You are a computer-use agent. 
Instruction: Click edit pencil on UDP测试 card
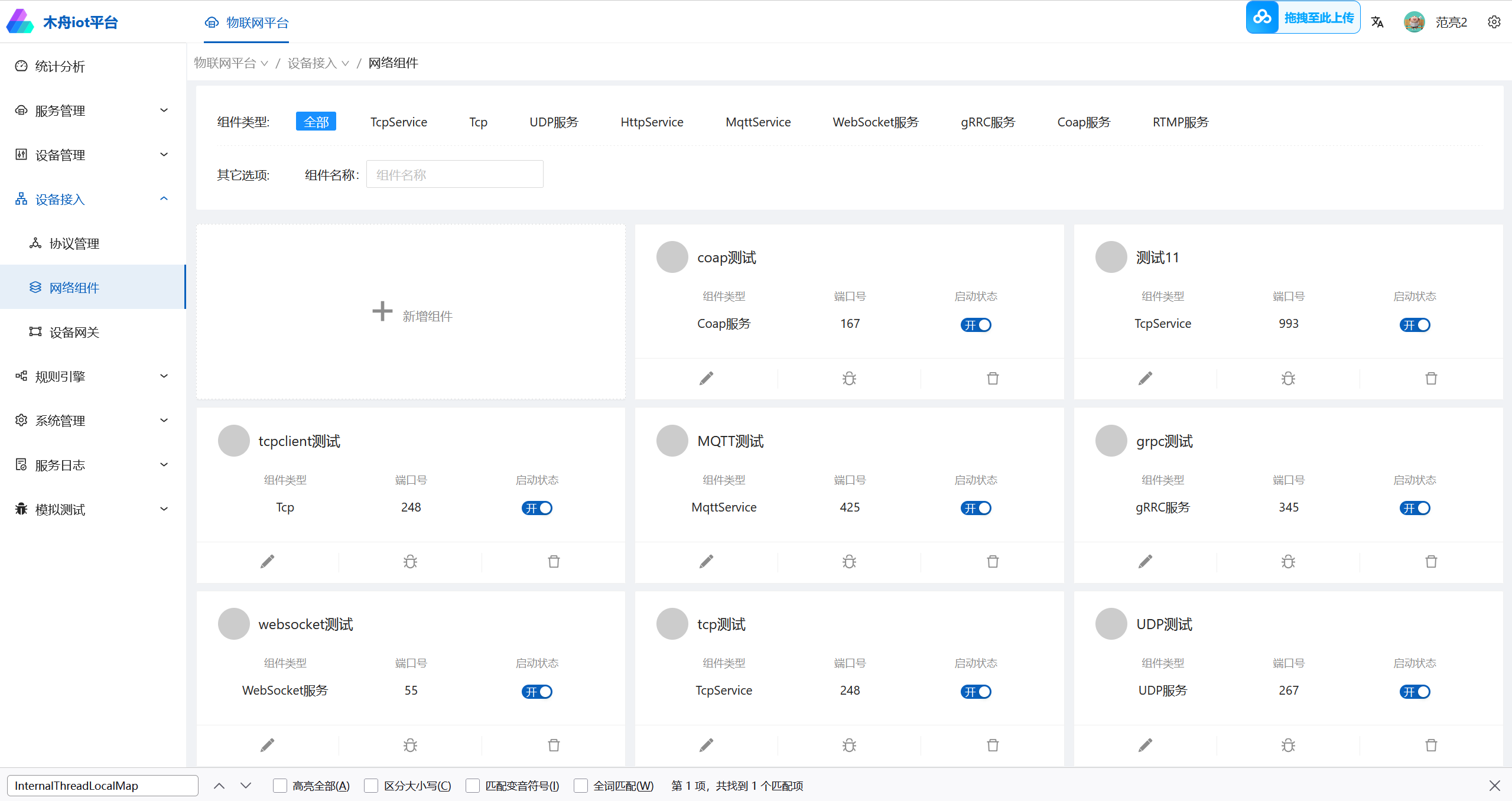click(x=1145, y=745)
